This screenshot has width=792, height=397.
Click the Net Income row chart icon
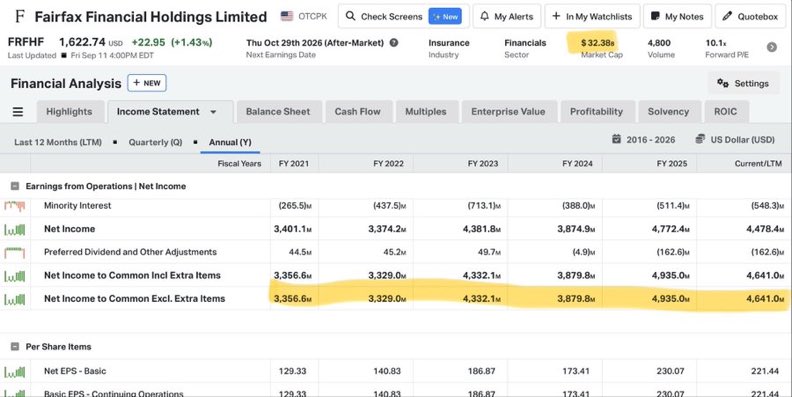(15, 229)
